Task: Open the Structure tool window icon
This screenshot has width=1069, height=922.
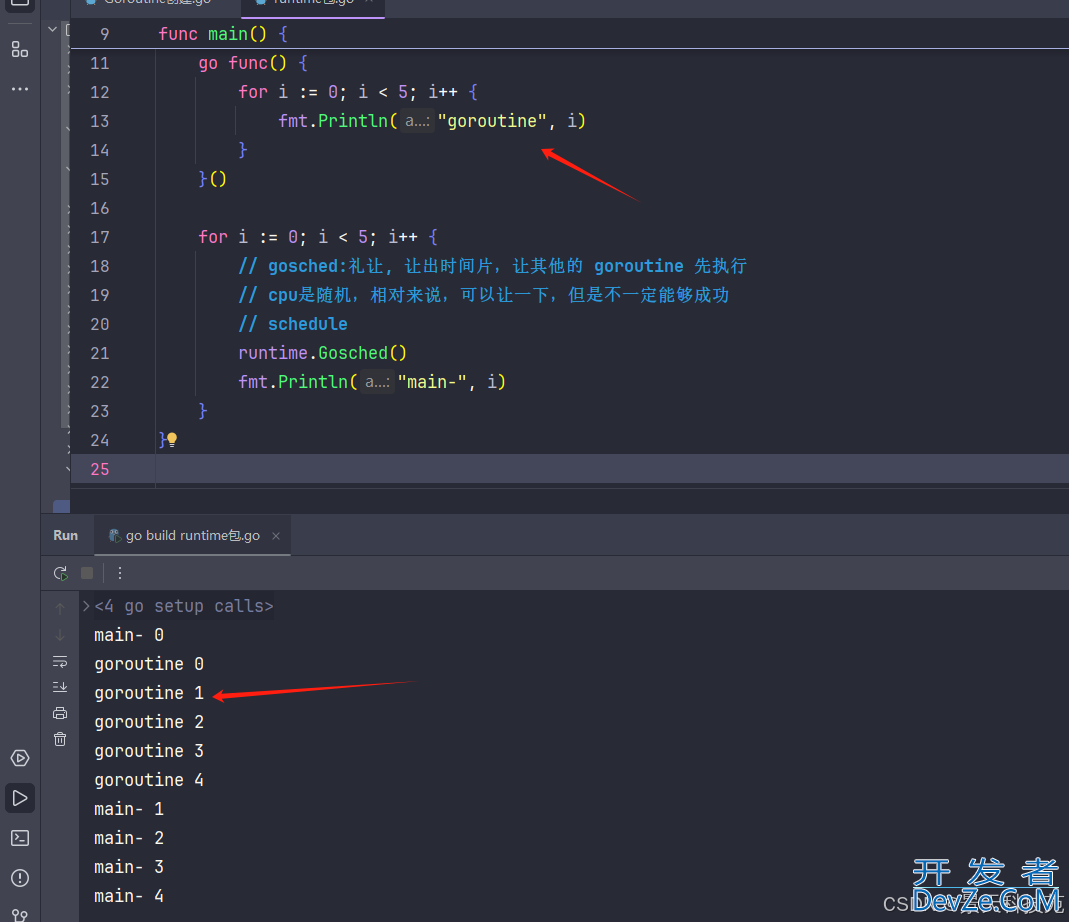Action: click(x=20, y=50)
